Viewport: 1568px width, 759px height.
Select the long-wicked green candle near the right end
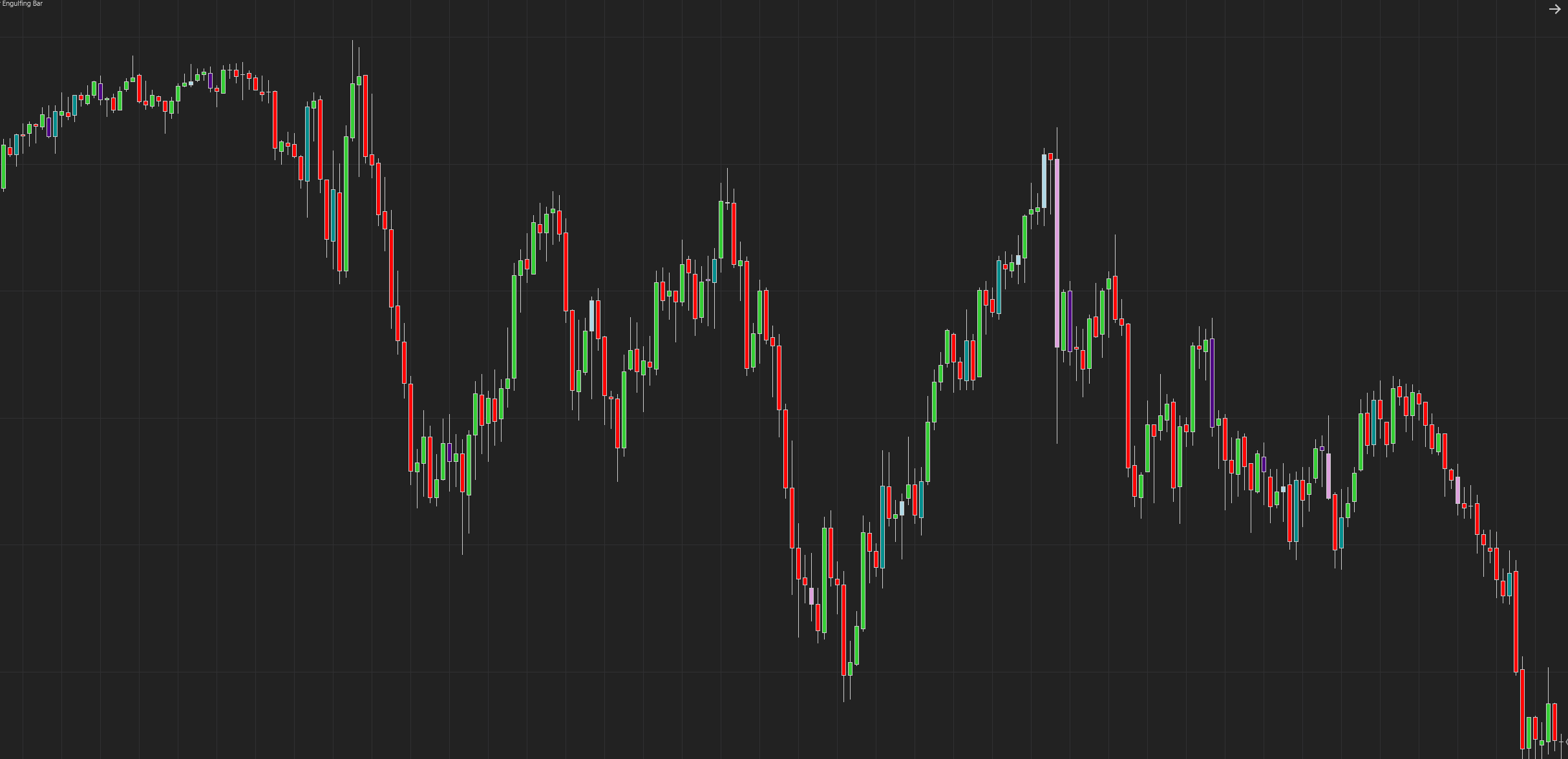[1548, 722]
